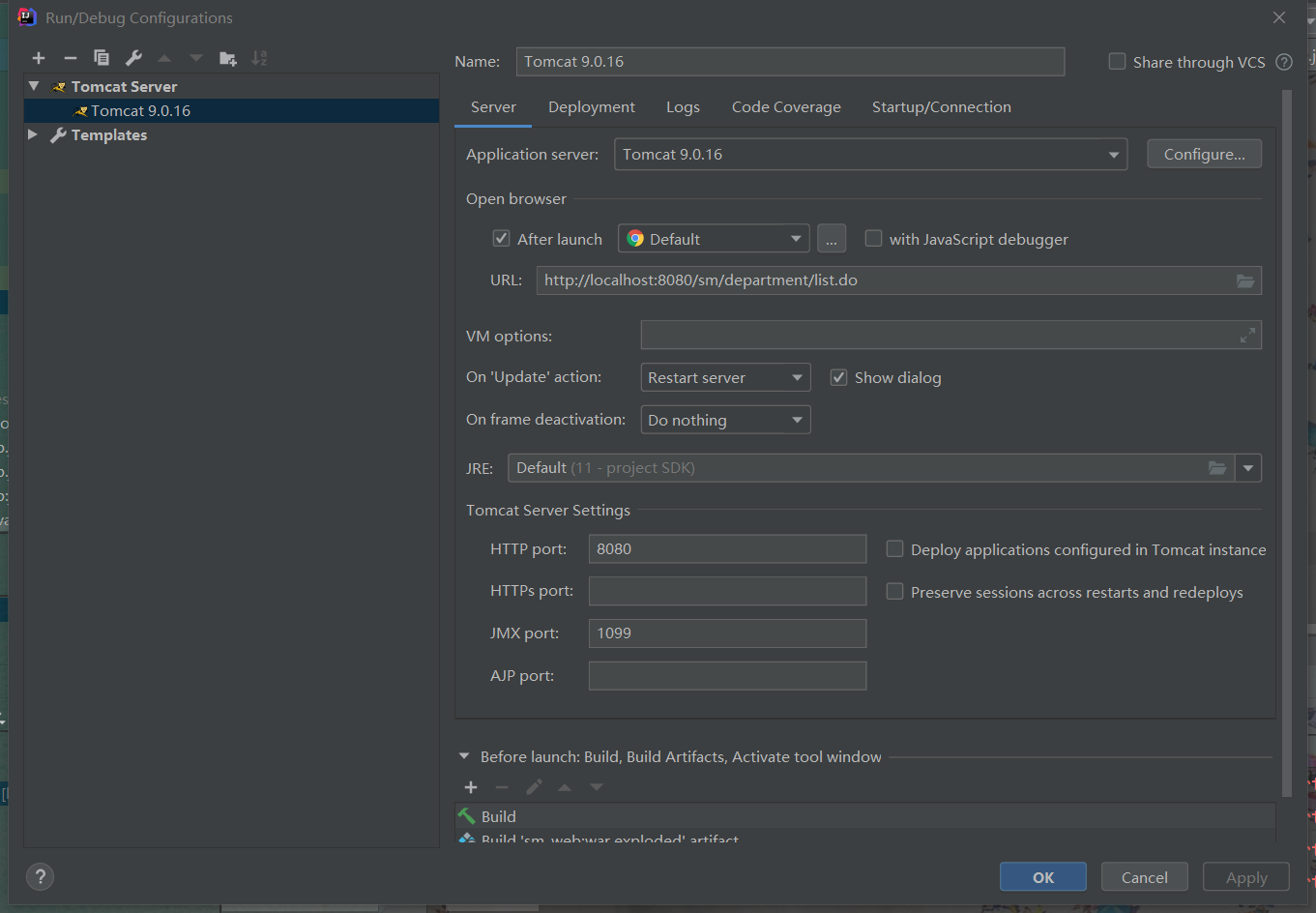Sort configurations alphabetically
Screen dimensions: 1316x913
259,58
